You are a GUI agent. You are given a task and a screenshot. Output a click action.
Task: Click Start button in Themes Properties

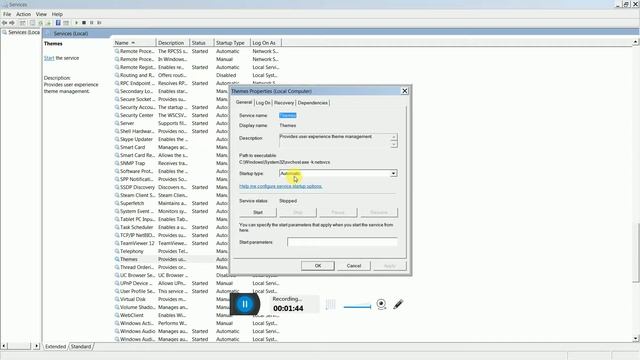click(x=258, y=212)
